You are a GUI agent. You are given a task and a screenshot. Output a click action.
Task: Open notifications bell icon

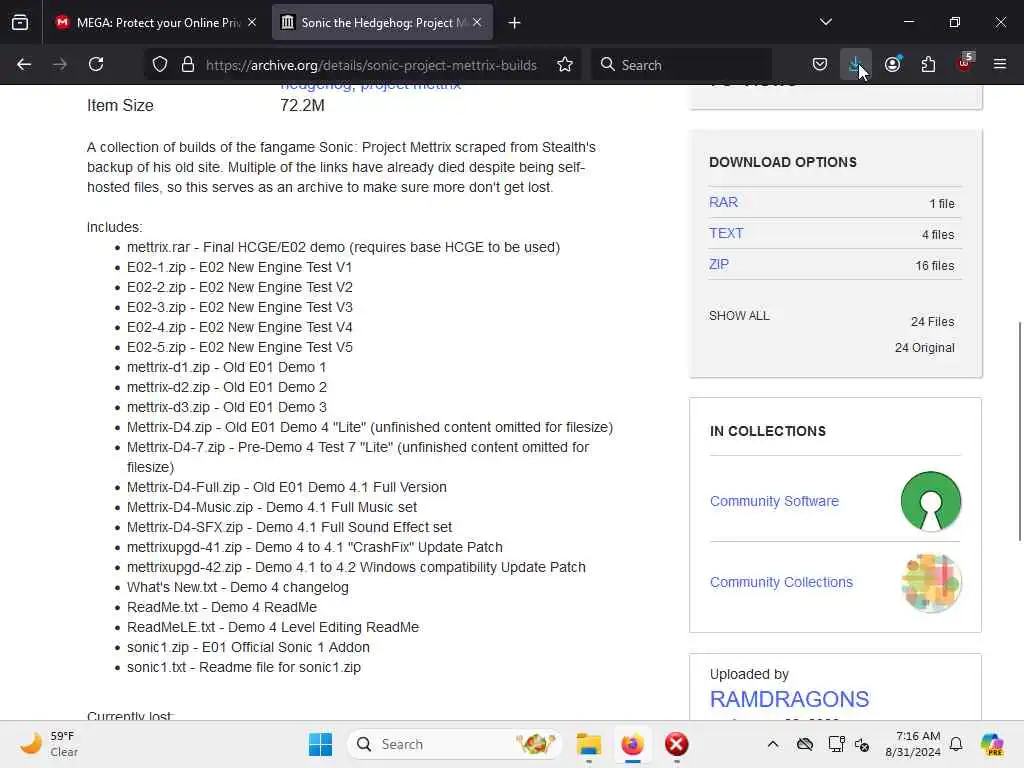click(956, 744)
